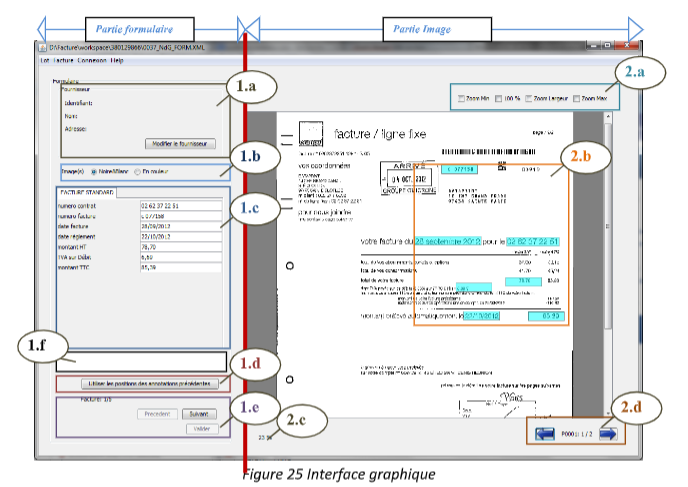Click the numero facture input field

pyautogui.click(x=181, y=216)
